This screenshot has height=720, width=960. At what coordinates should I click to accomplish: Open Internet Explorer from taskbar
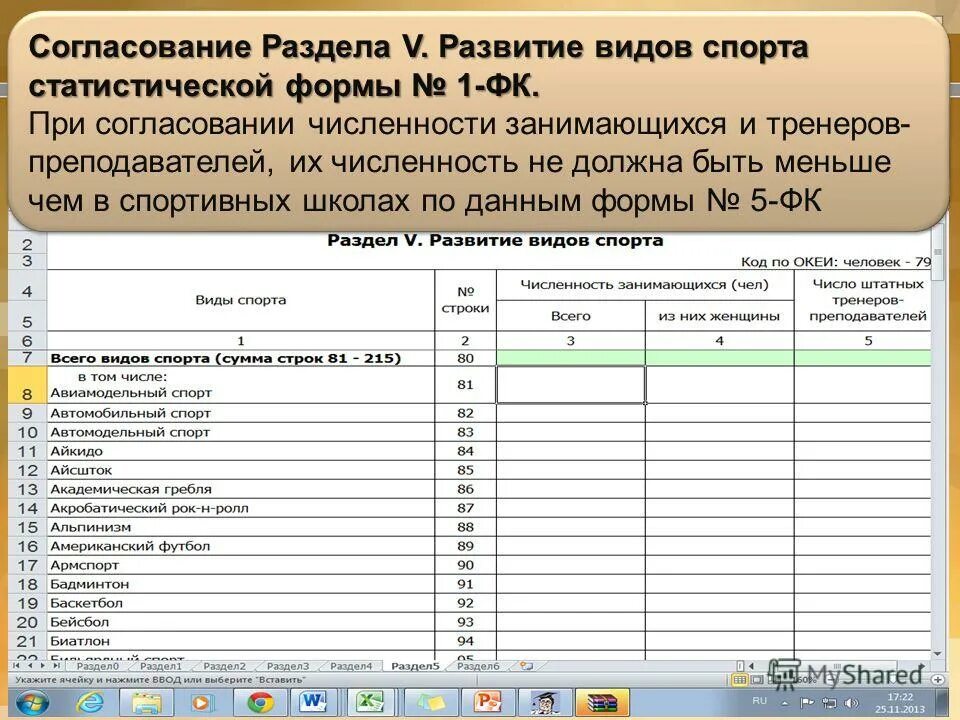coord(89,703)
